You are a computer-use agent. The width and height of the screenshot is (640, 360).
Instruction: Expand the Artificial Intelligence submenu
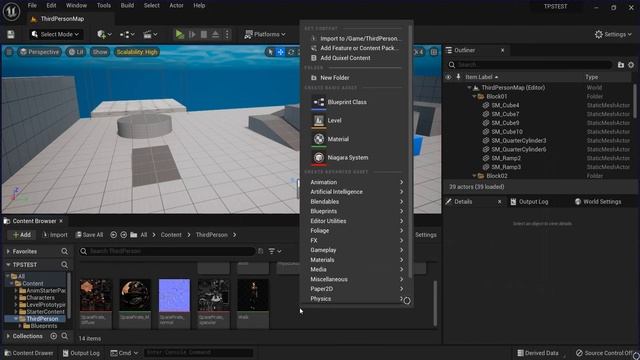356,192
